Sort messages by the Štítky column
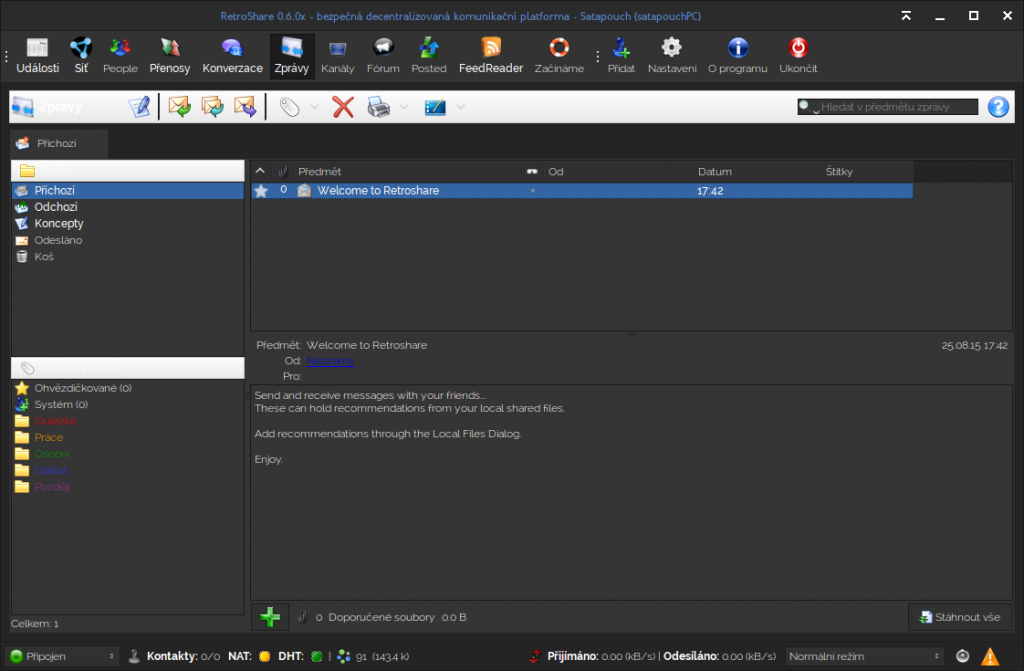This screenshot has width=1024, height=671. tap(867, 172)
